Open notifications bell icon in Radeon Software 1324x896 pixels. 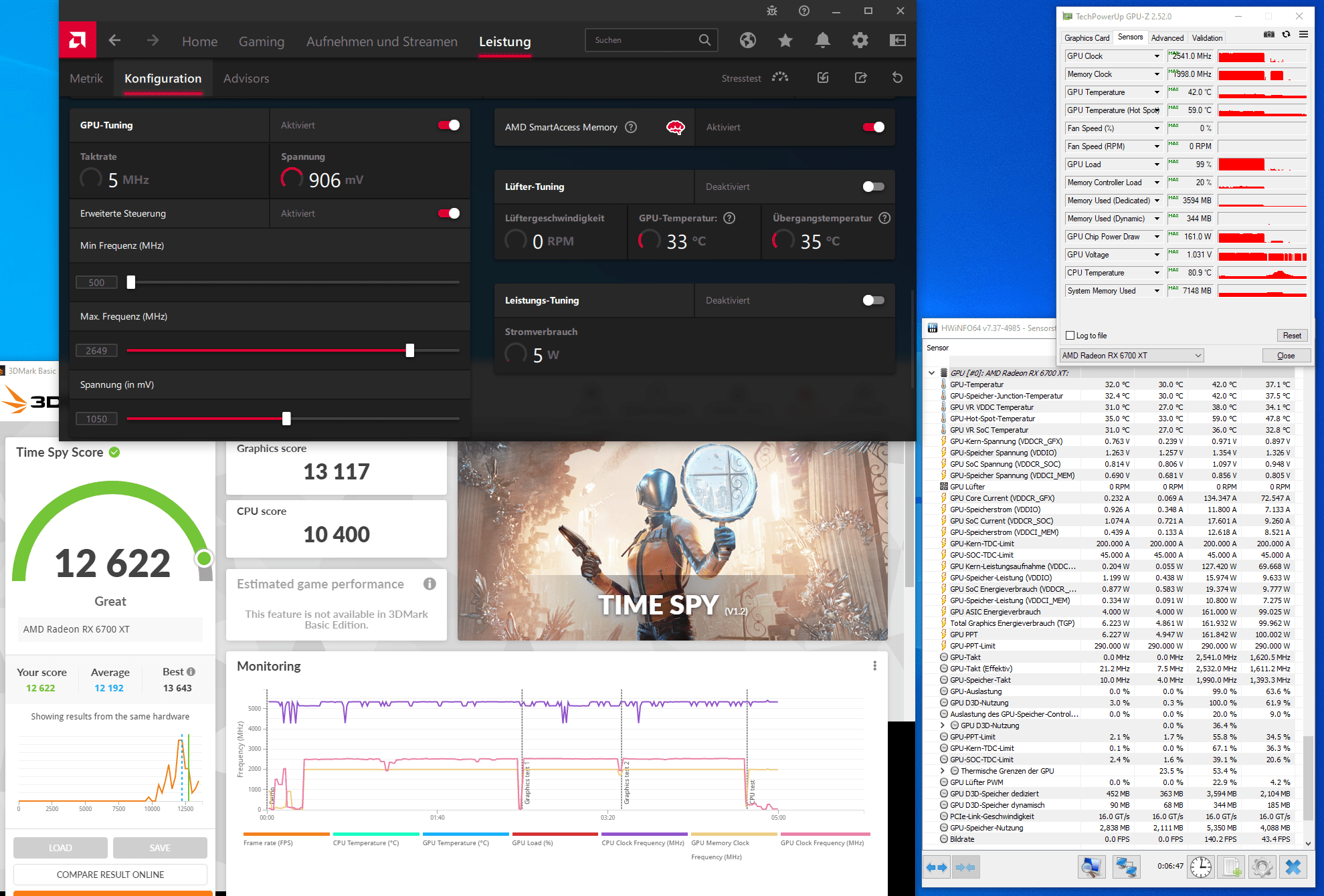[823, 41]
